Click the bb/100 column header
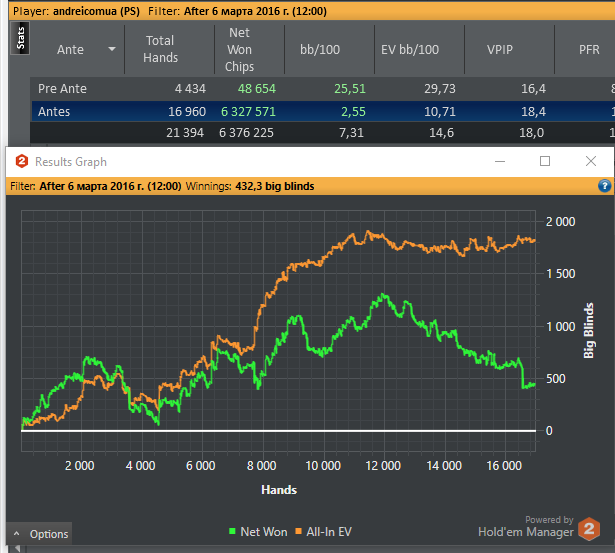The image size is (615, 553). point(319,49)
